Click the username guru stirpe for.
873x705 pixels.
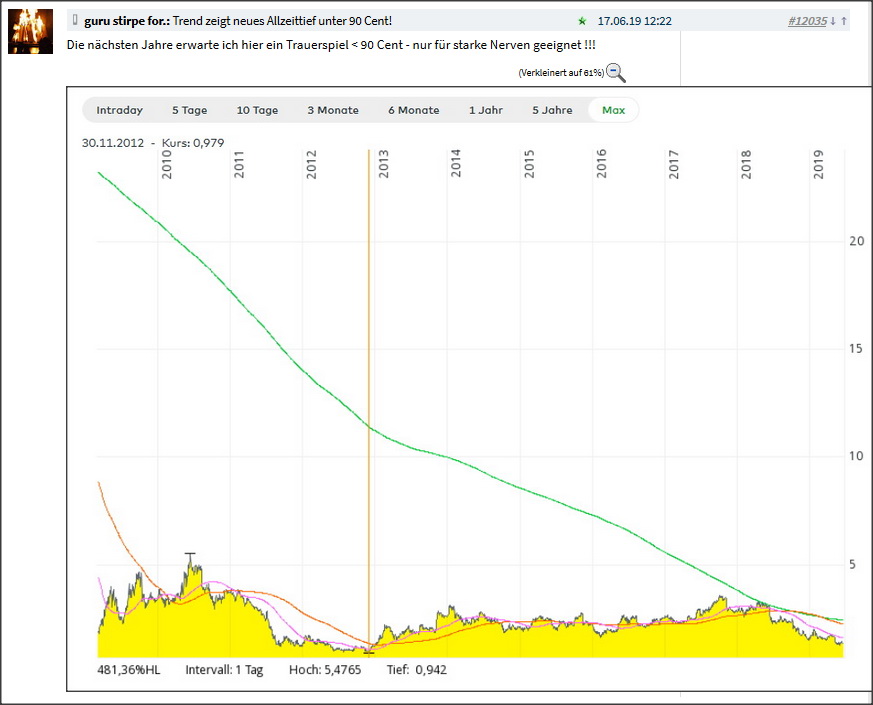(125, 19)
